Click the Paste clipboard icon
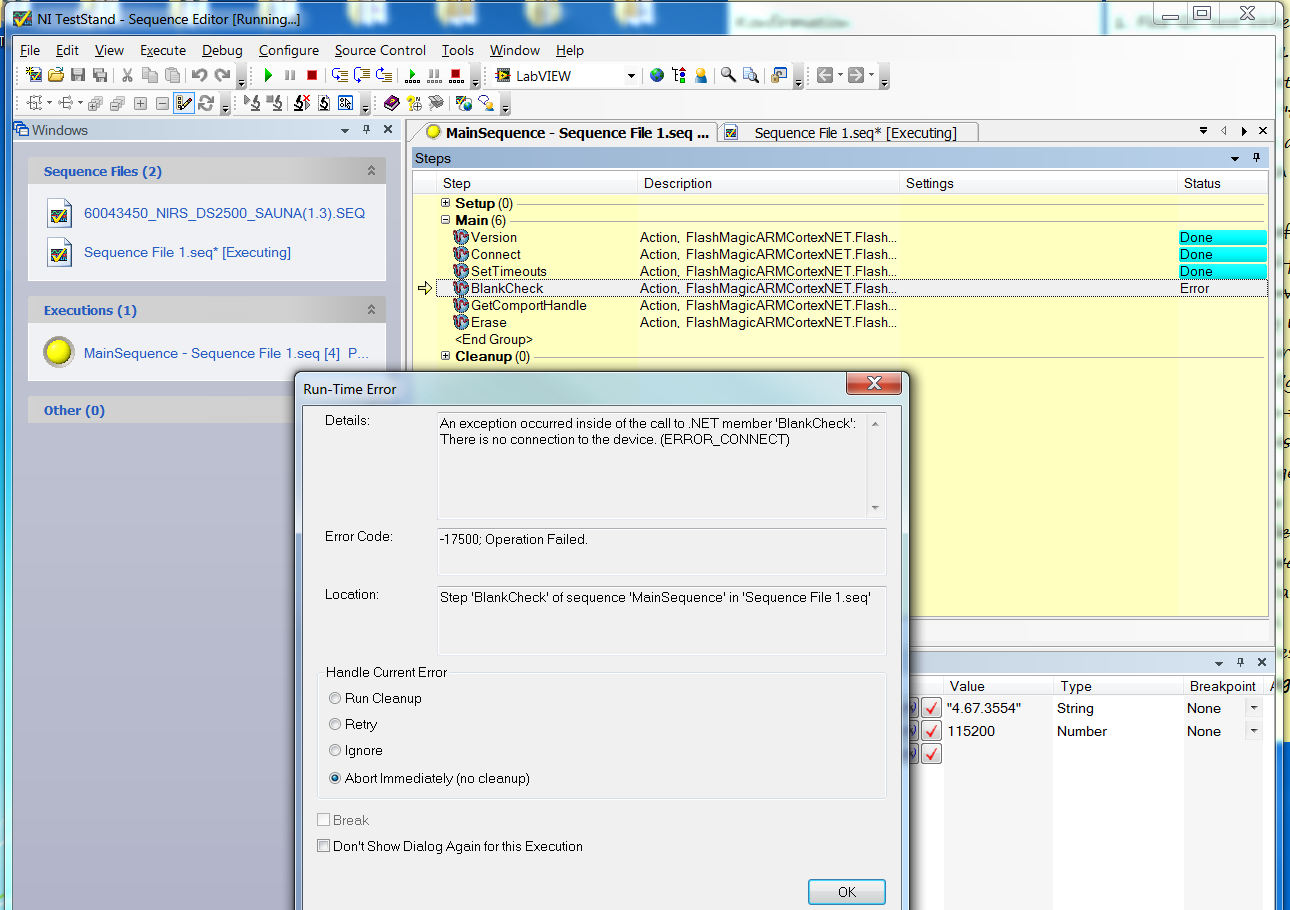This screenshot has height=910, width=1290. (172, 75)
